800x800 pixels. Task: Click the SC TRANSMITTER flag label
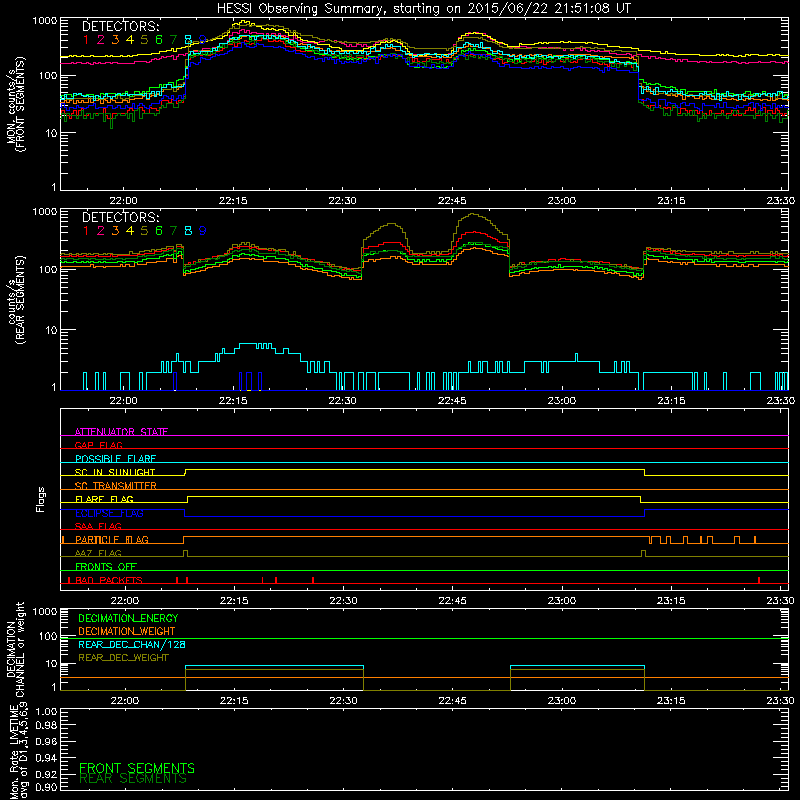(116, 486)
